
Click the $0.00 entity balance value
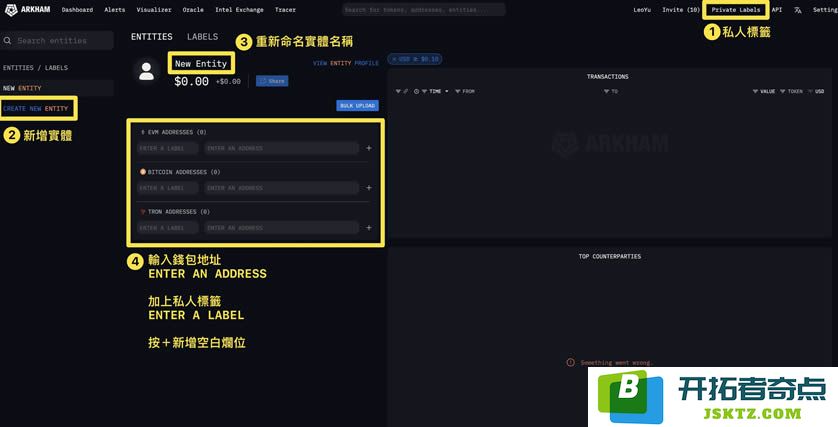191,81
